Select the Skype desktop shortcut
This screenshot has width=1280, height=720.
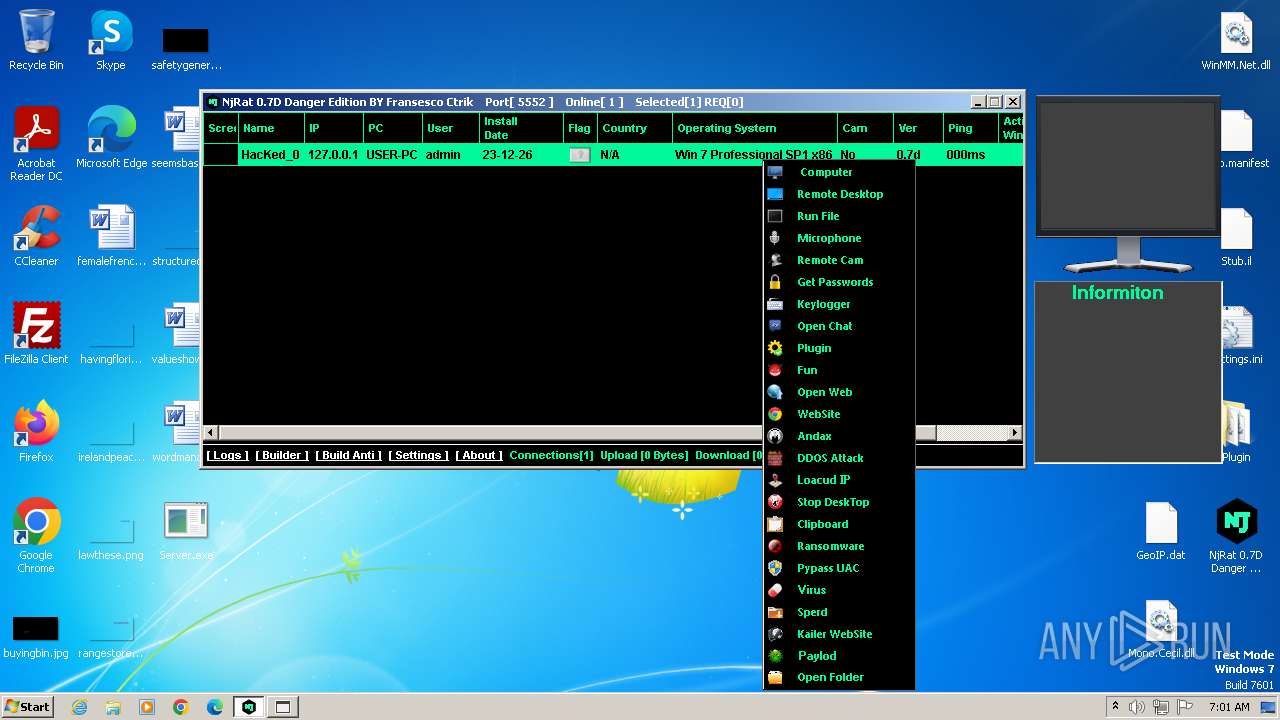click(x=111, y=40)
